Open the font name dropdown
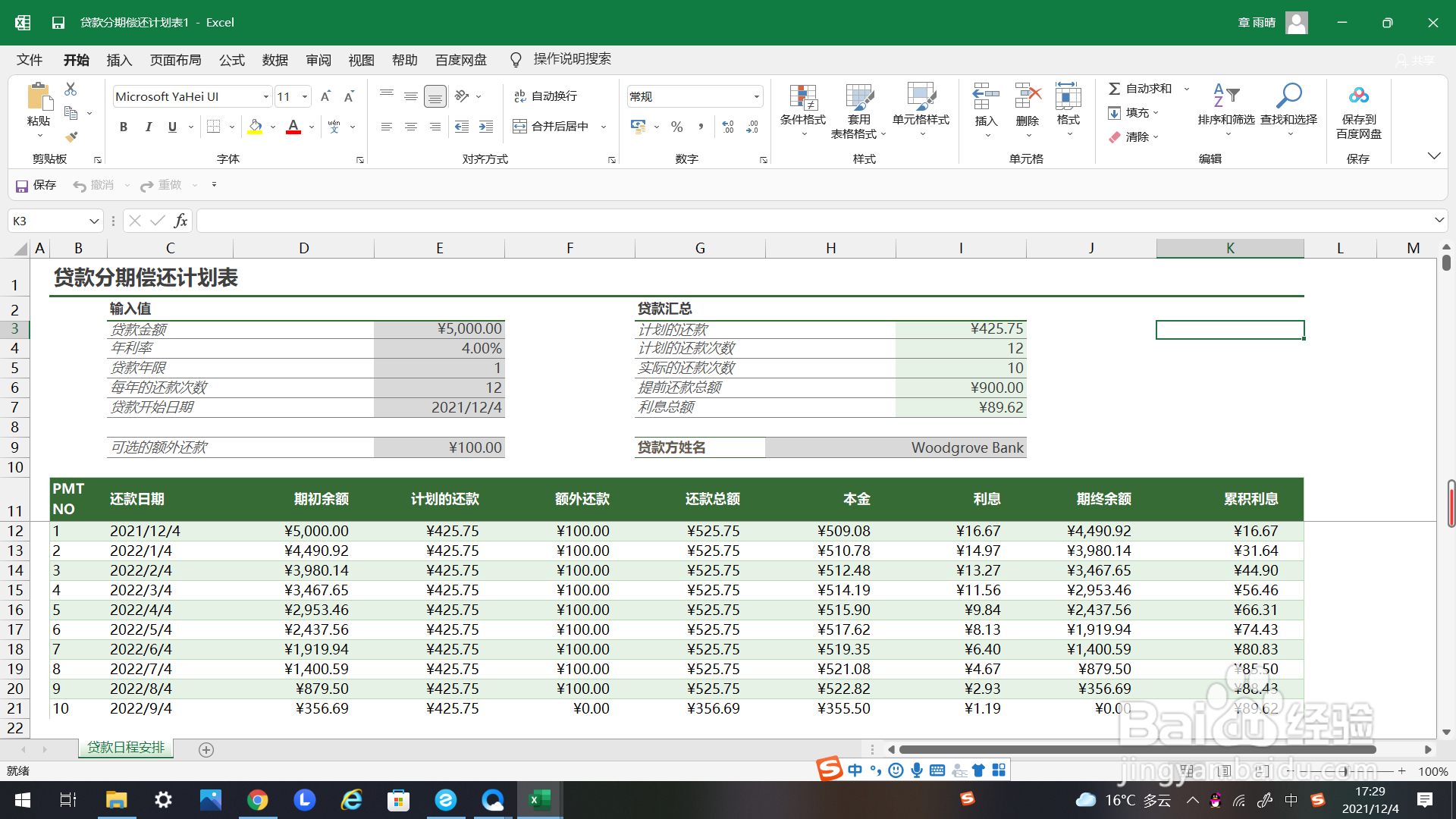This screenshot has height=819, width=1456. [266, 96]
